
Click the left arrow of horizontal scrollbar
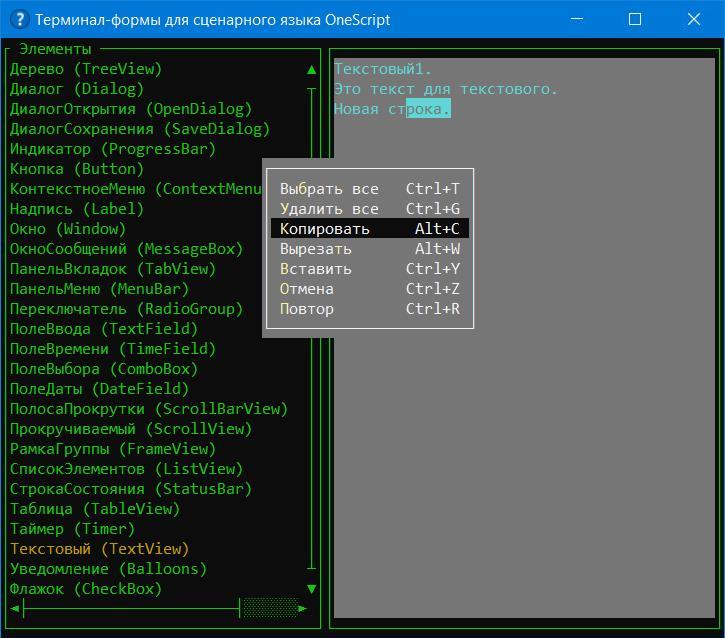point(13,608)
